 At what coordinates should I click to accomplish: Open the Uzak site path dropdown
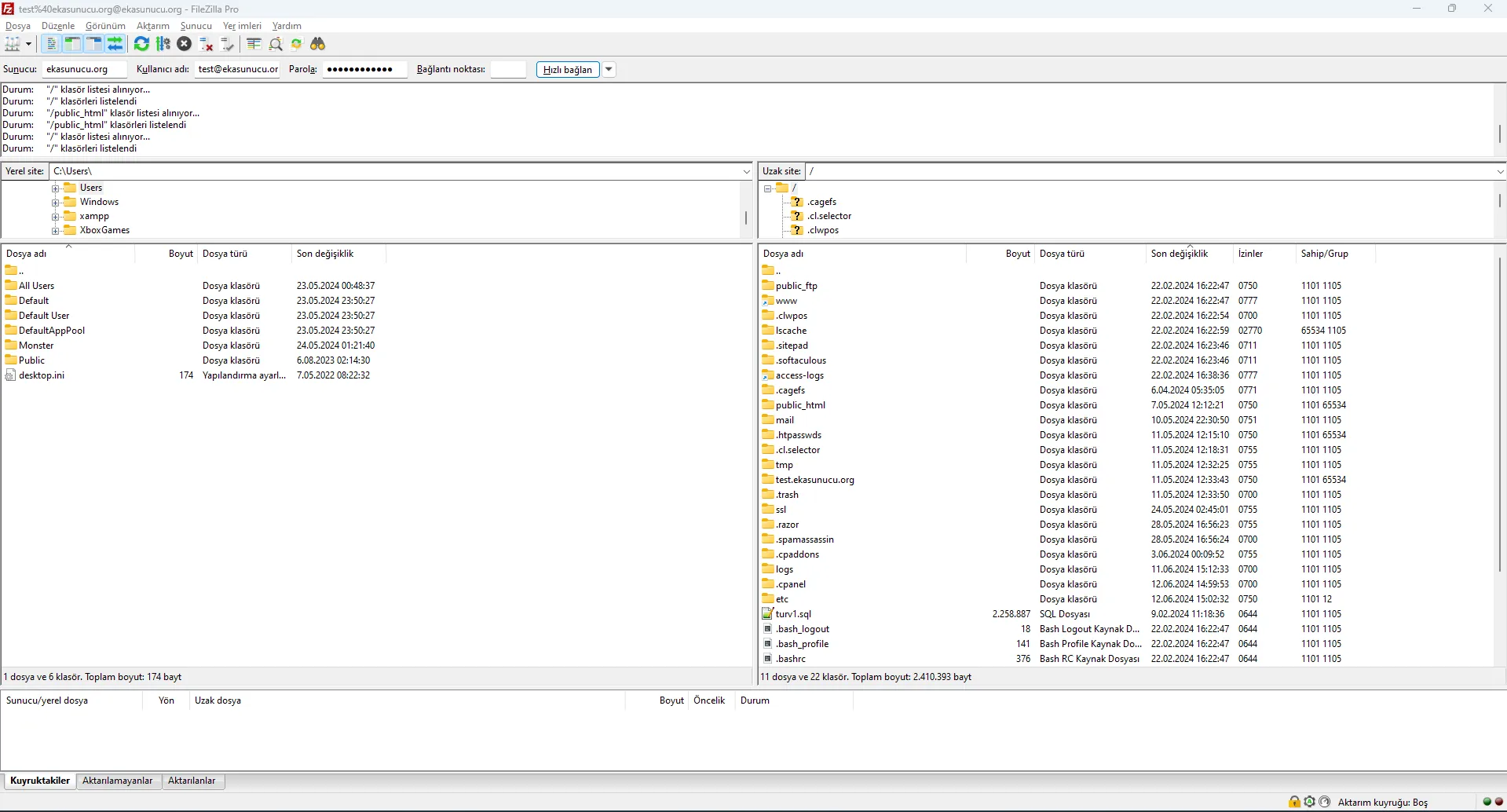point(1500,171)
